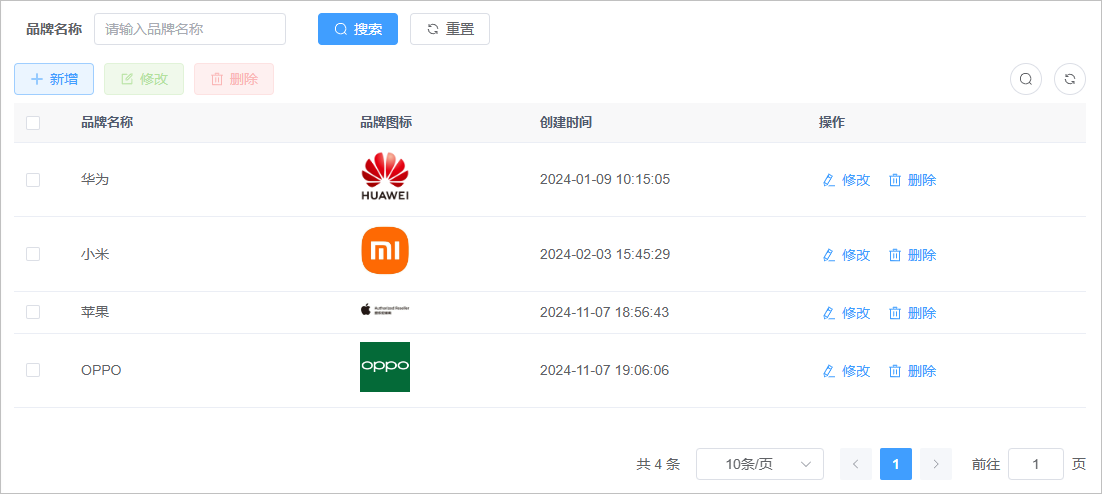Open the Apple Authorized Reseller logo
Viewport: 1102px width, 494px height.
pyautogui.click(x=385, y=309)
